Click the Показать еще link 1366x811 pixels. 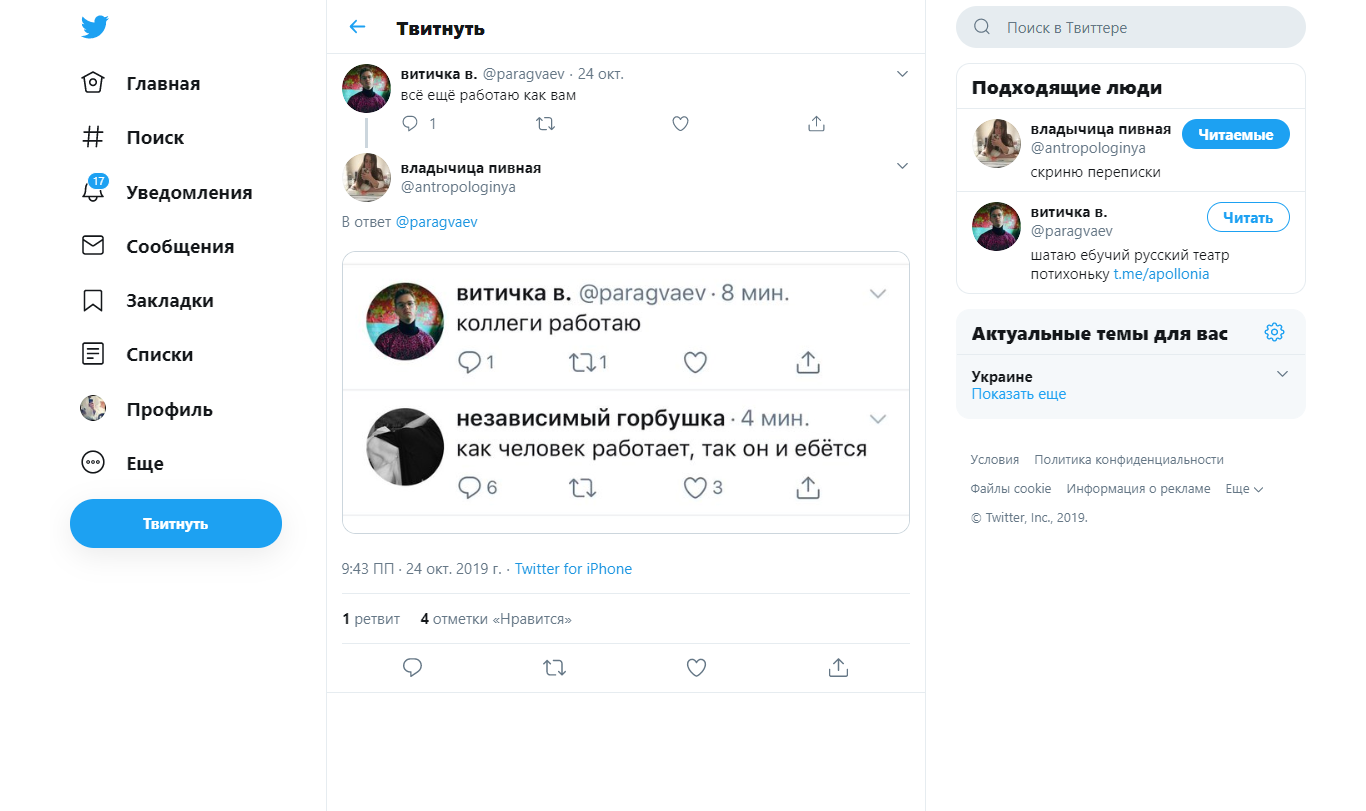(x=1019, y=394)
